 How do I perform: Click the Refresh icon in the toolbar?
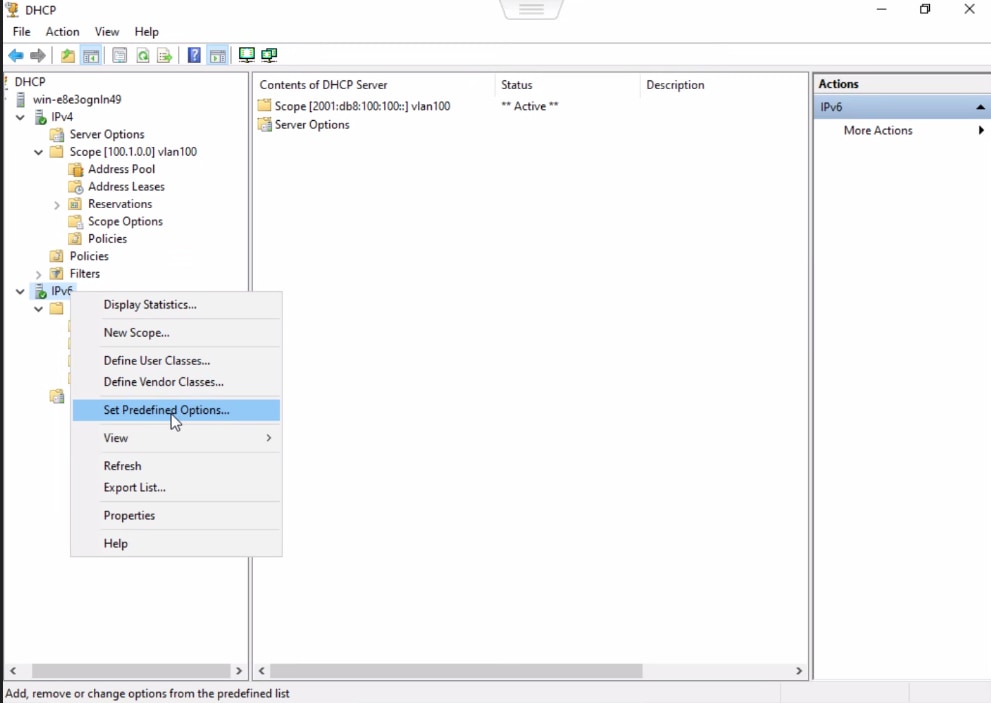(141, 55)
